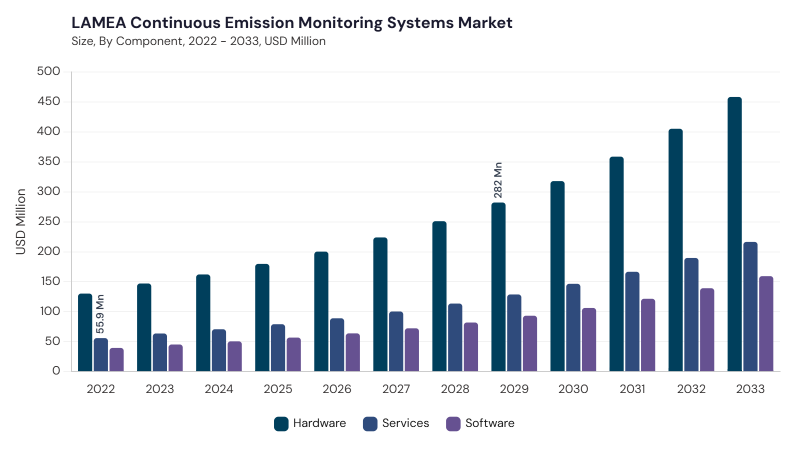Click the 500 y-axis value
Viewport: 800px width, 450px height.
click(48, 71)
